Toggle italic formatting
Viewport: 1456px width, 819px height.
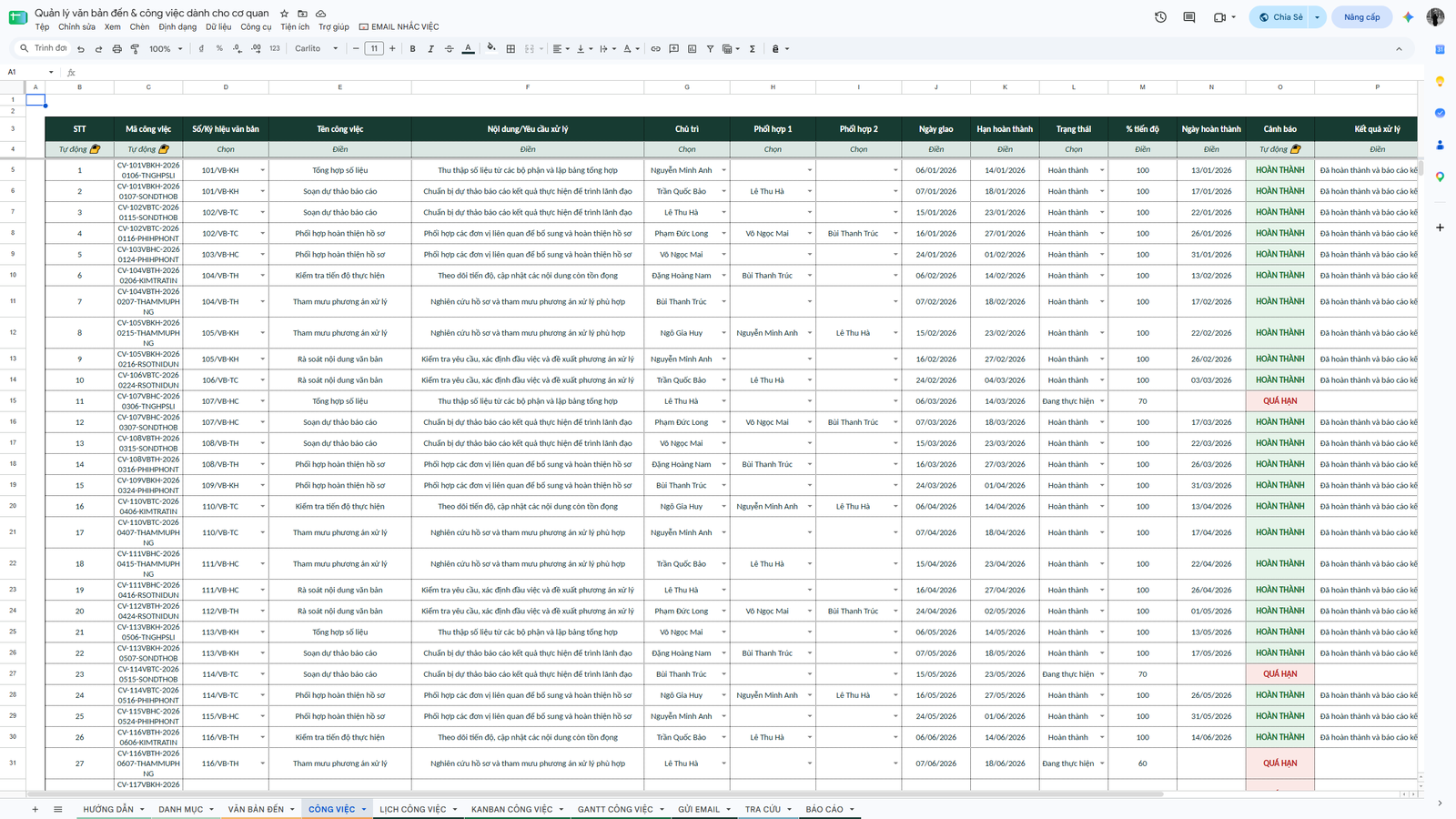pos(430,49)
